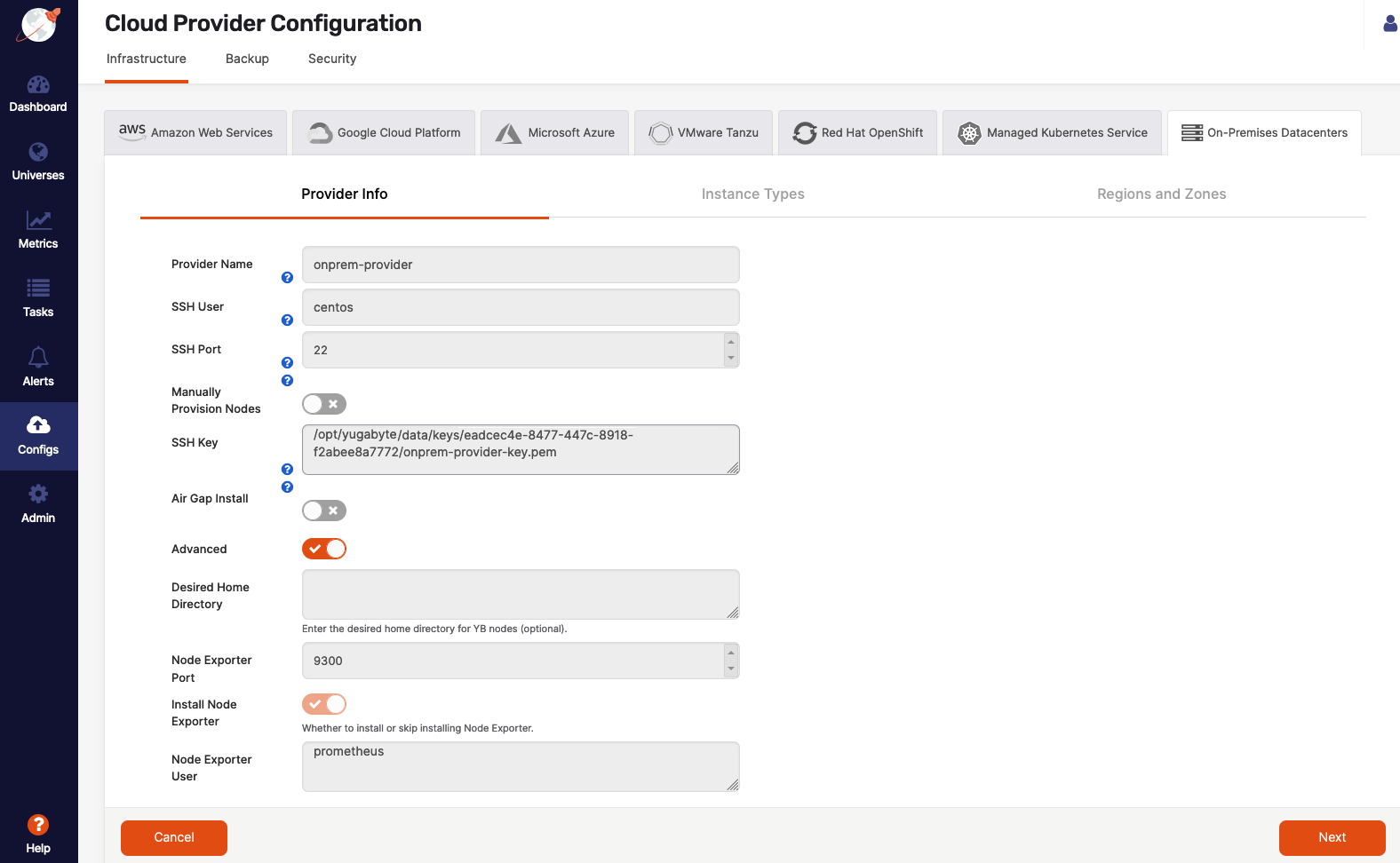Increment Node Exporter Port value
The width and height of the screenshot is (1400, 863).
(731, 653)
